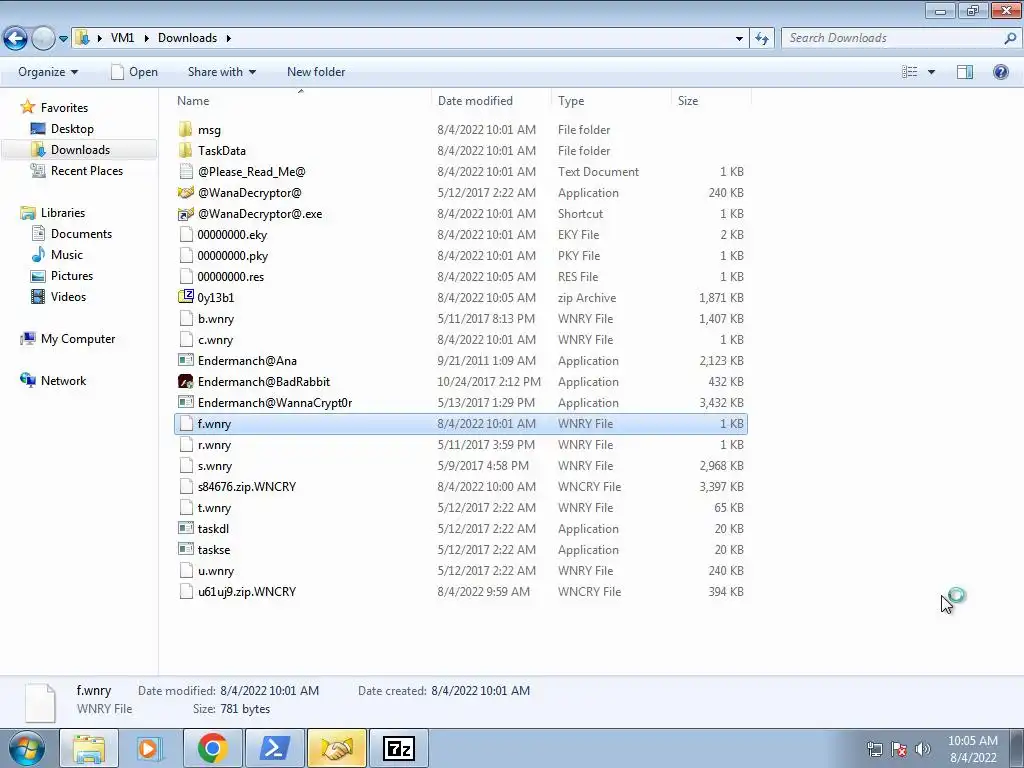Open the address bar history dropdown
The image size is (1024, 768).
tap(739, 39)
